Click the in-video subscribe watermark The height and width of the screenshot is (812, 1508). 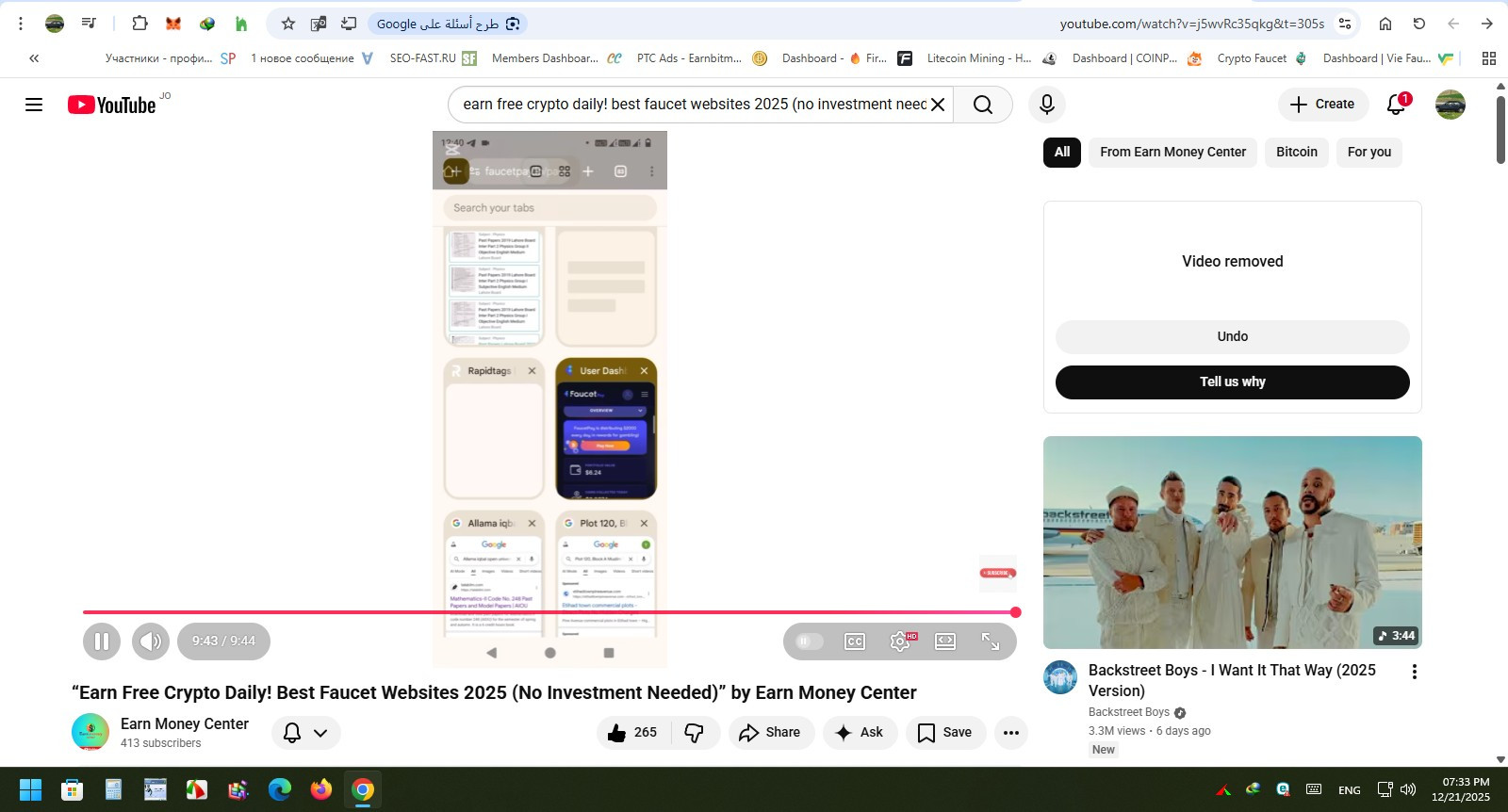pyautogui.click(x=998, y=573)
